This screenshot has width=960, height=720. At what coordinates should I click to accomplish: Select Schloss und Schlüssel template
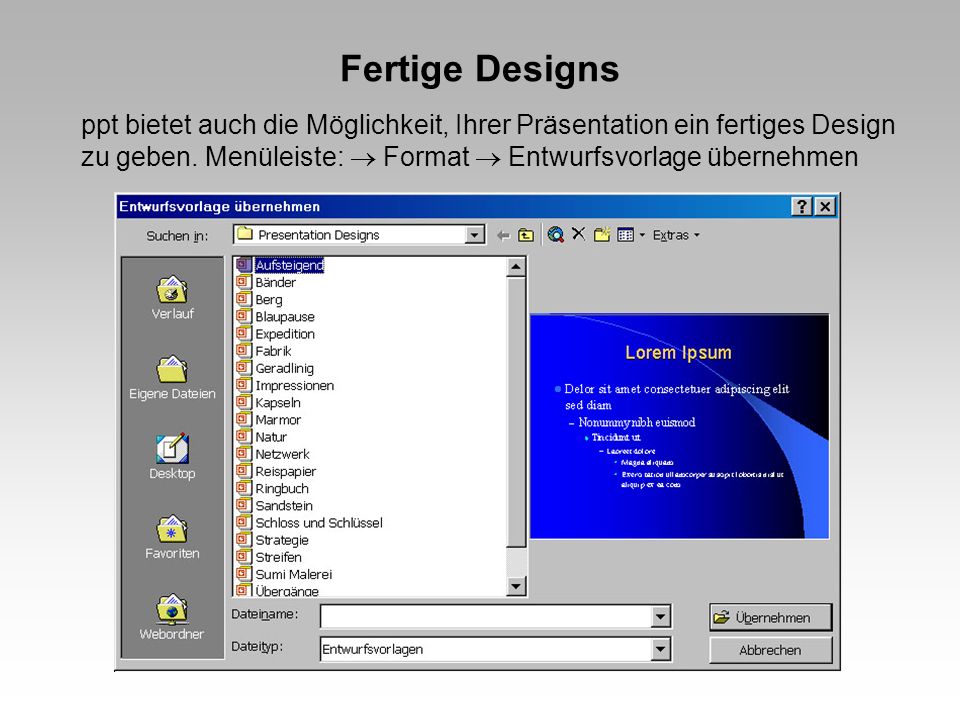point(318,522)
